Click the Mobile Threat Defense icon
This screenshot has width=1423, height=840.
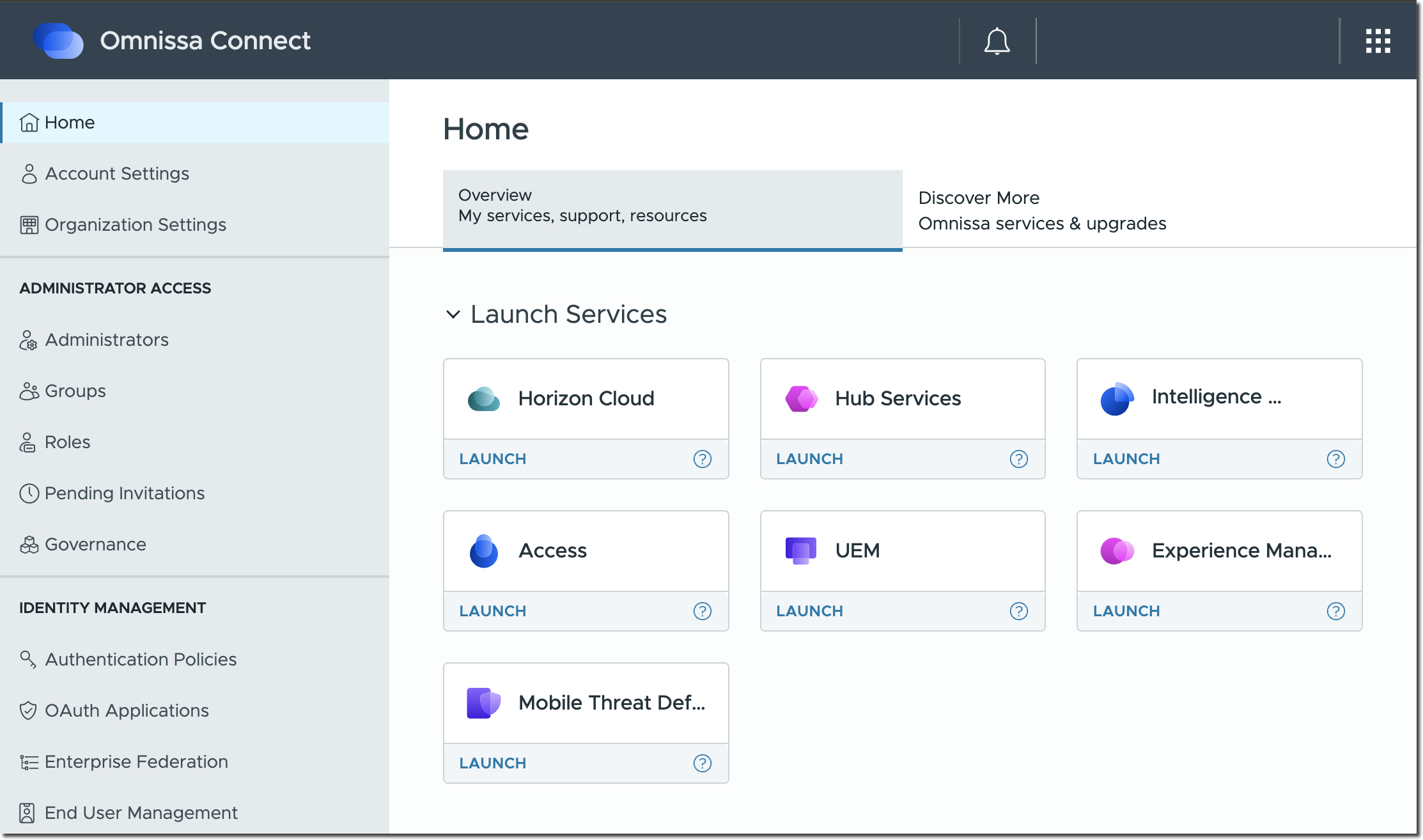pyautogui.click(x=484, y=702)
